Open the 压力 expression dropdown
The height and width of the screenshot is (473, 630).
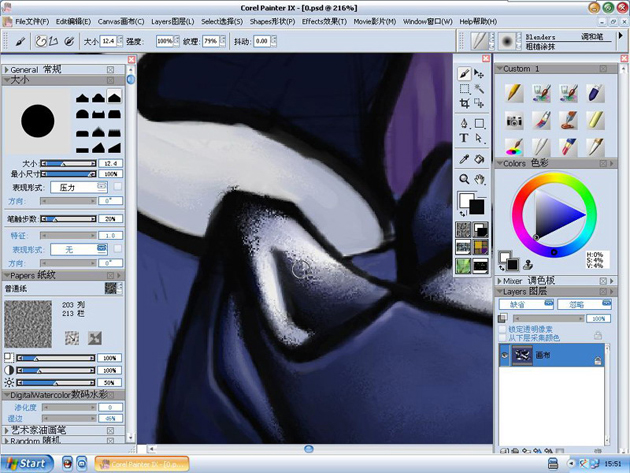(79, 187)
